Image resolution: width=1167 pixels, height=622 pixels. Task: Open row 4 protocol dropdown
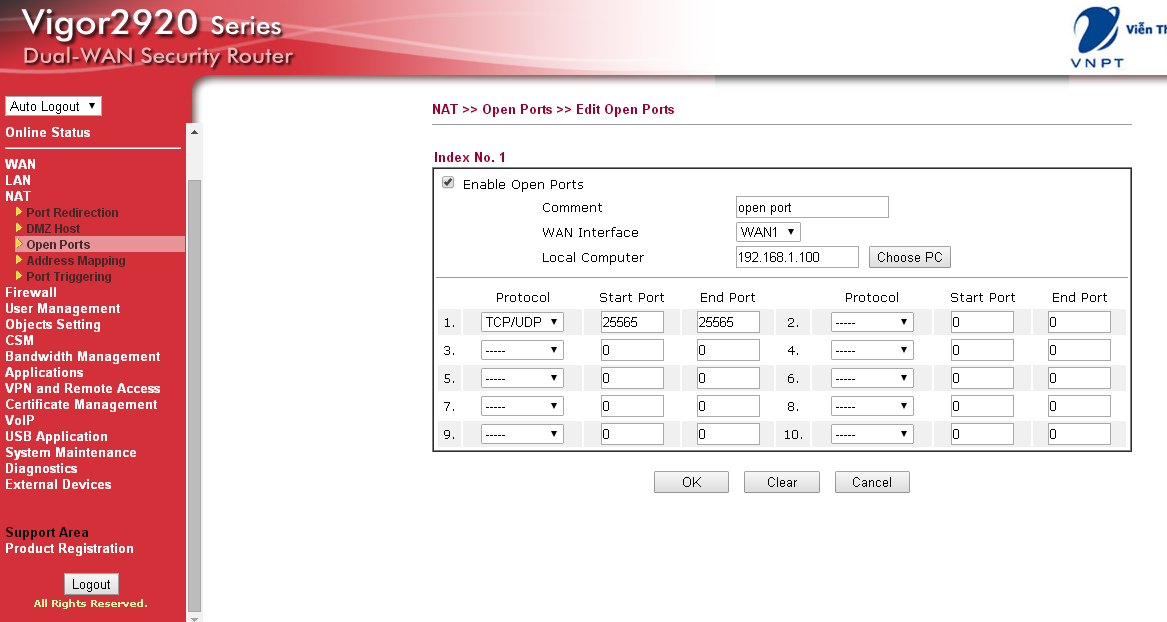point(872,350)
